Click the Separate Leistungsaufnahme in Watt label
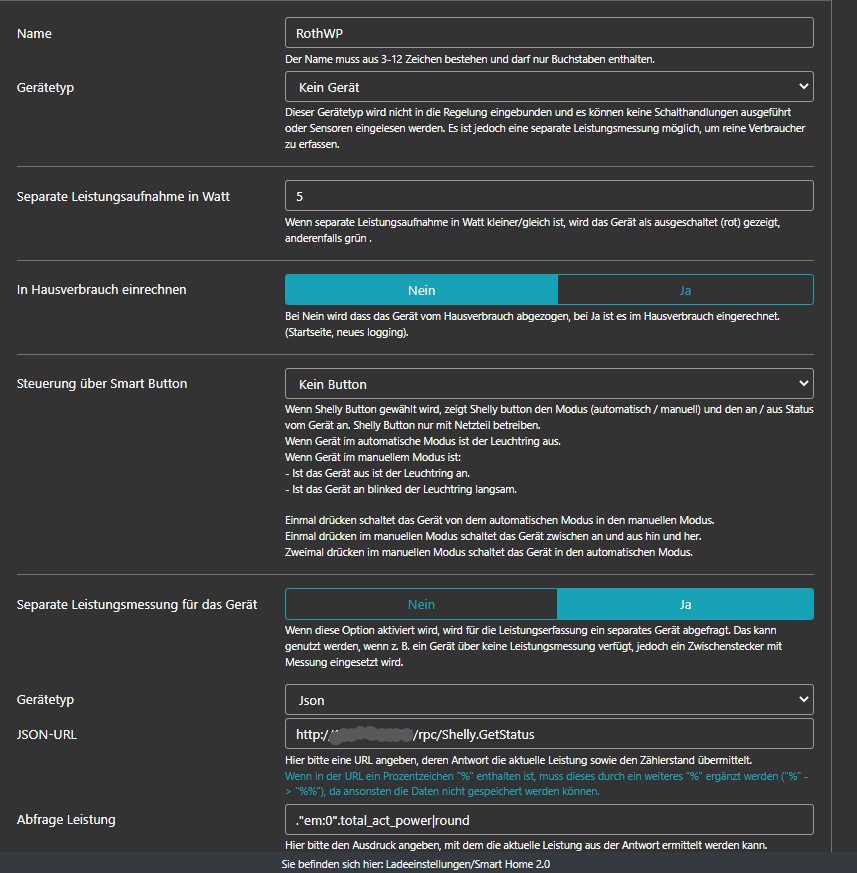Image resolution: width=857 pixels, height=873 pixels. click(x=123, y=197)
